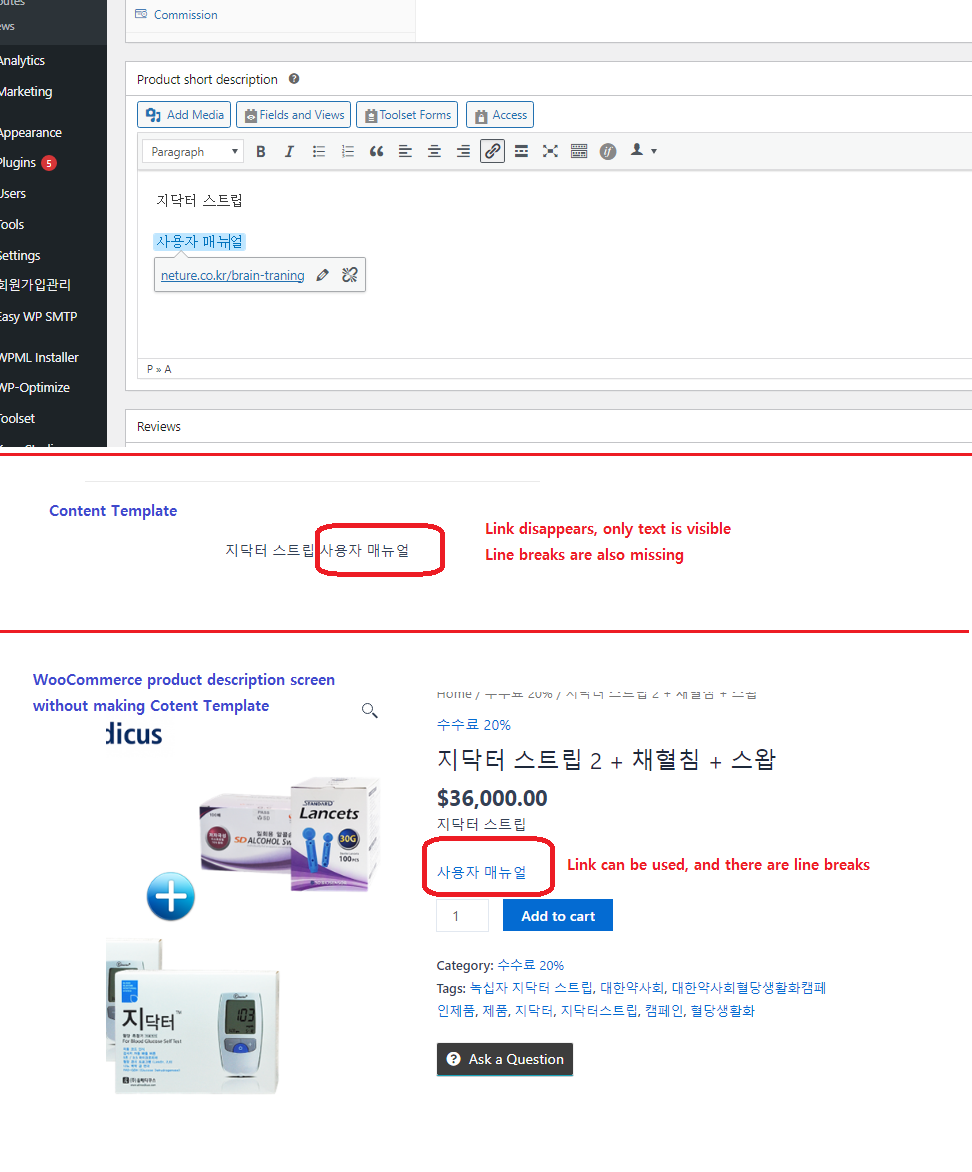The image size is (972, 1172).
Task: Insert Read More tag
Action: pos(521,152)
